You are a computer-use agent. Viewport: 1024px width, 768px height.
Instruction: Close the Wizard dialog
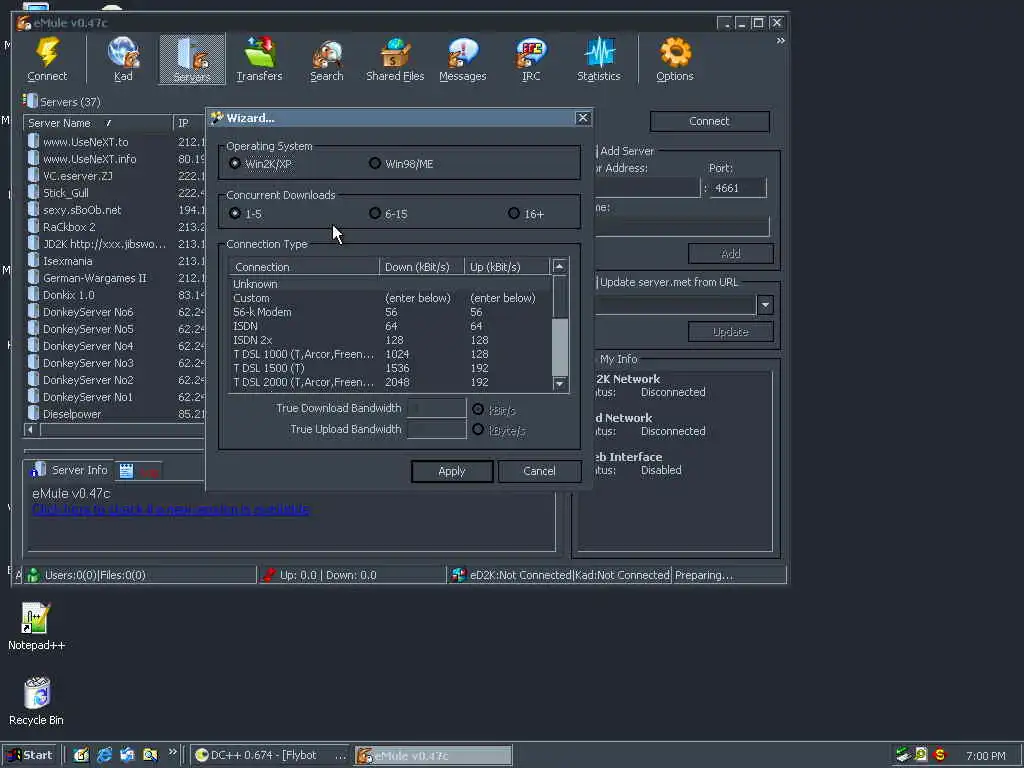(x=583, y=118)
